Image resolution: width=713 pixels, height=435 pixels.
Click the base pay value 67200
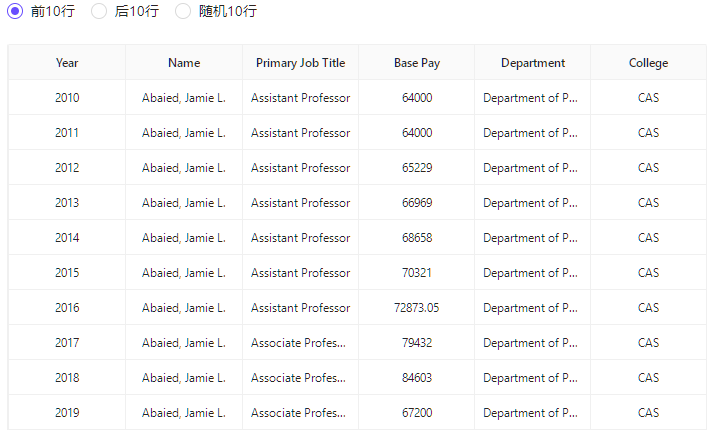pos(417,413)
